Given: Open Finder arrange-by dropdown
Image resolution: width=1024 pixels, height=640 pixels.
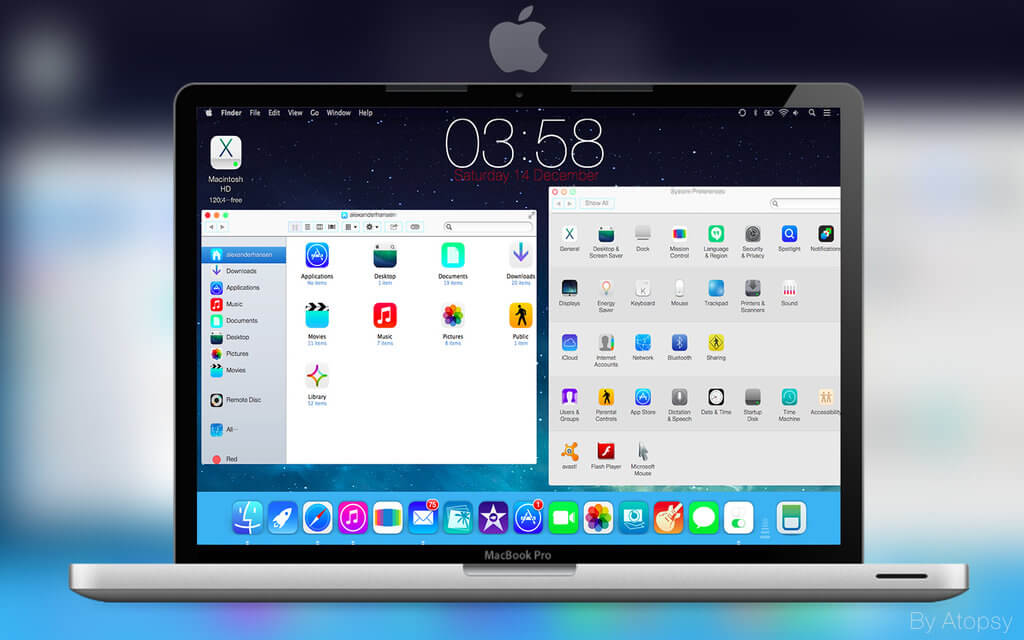Looking at the screenshot, I should [x=351, y=227].
